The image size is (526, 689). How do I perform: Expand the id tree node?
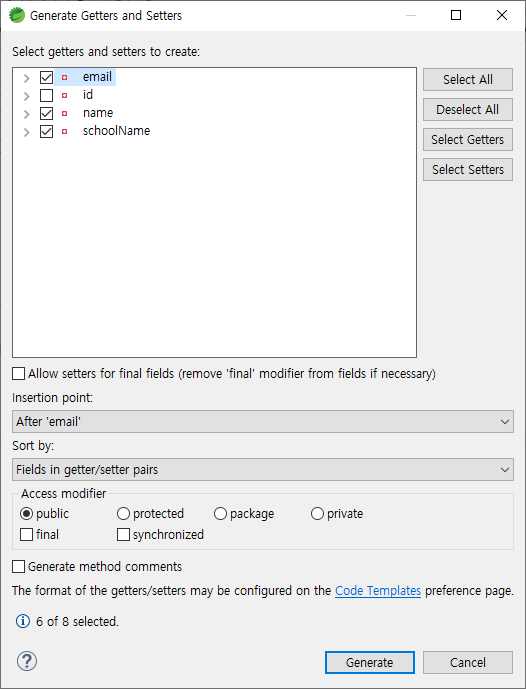pyautogui.click(x=26, y=96)
